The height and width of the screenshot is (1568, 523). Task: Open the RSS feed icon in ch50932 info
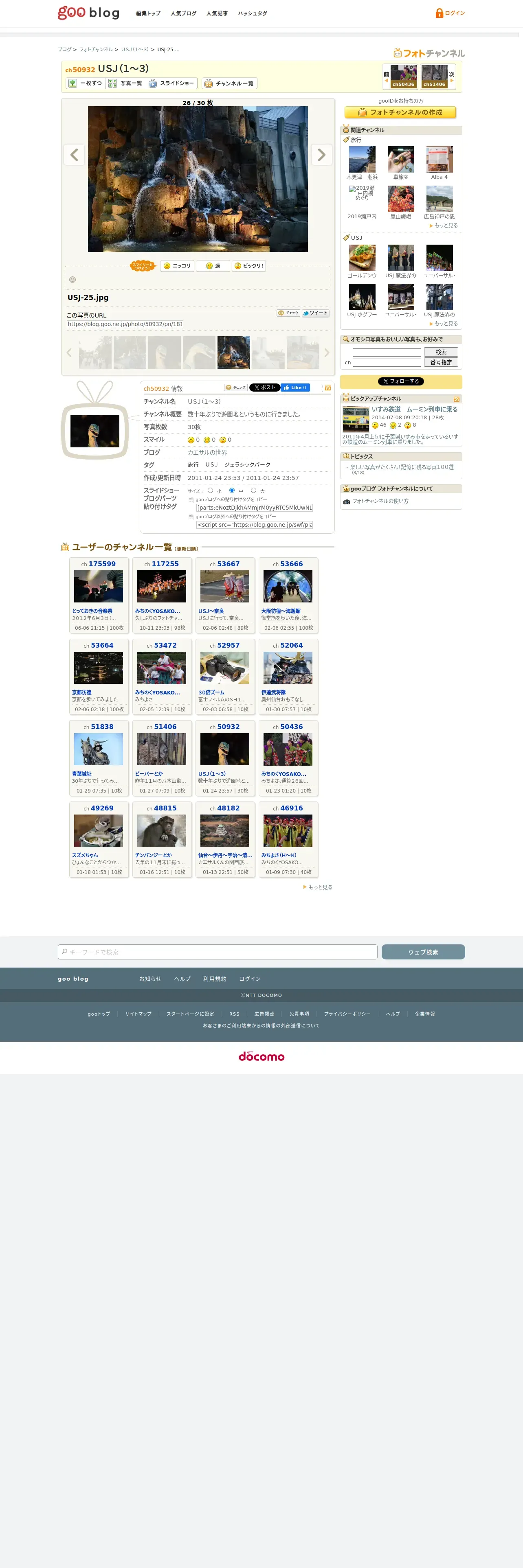coord(327,388)
